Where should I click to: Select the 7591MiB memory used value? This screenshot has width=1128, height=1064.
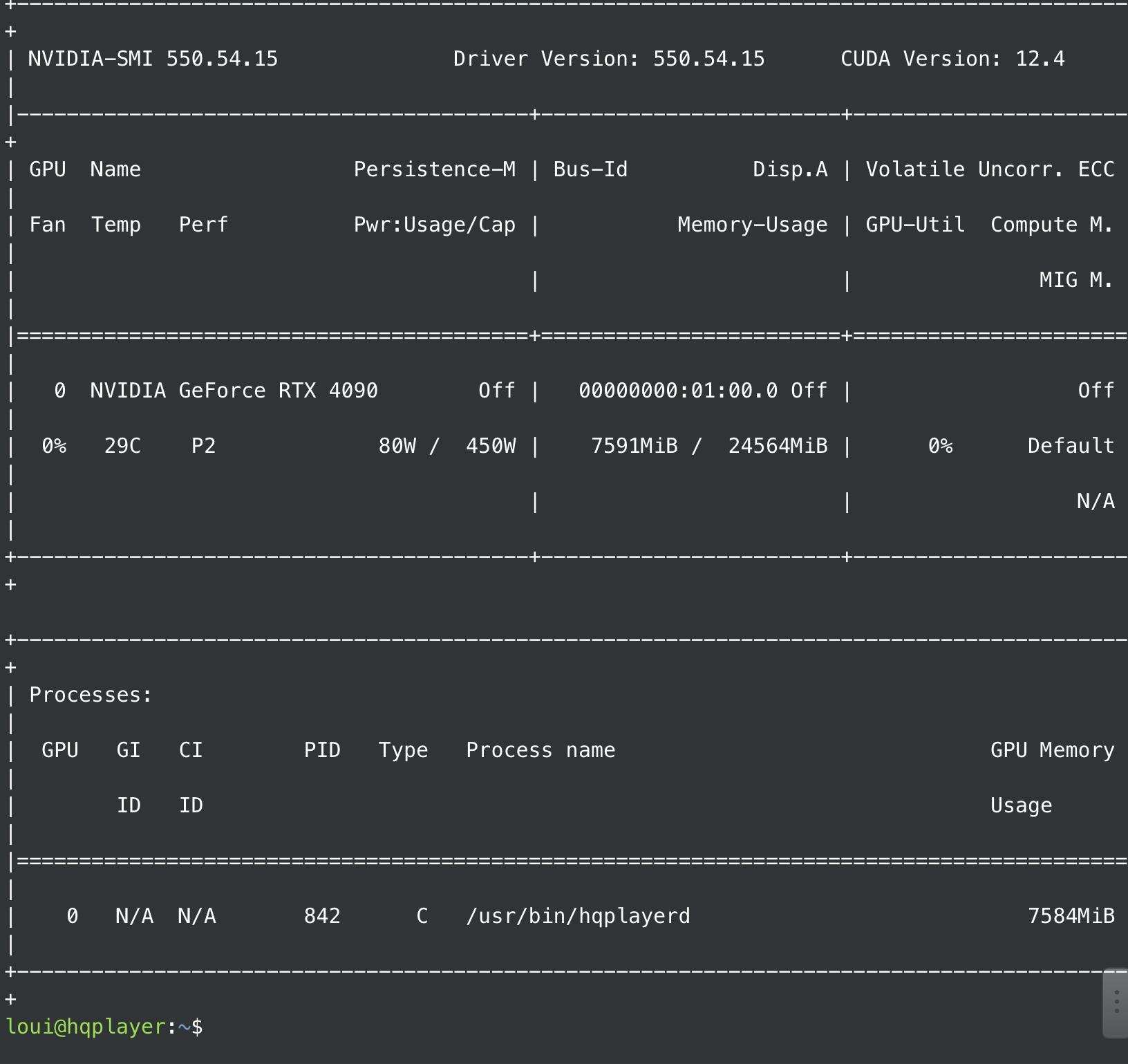634,446
